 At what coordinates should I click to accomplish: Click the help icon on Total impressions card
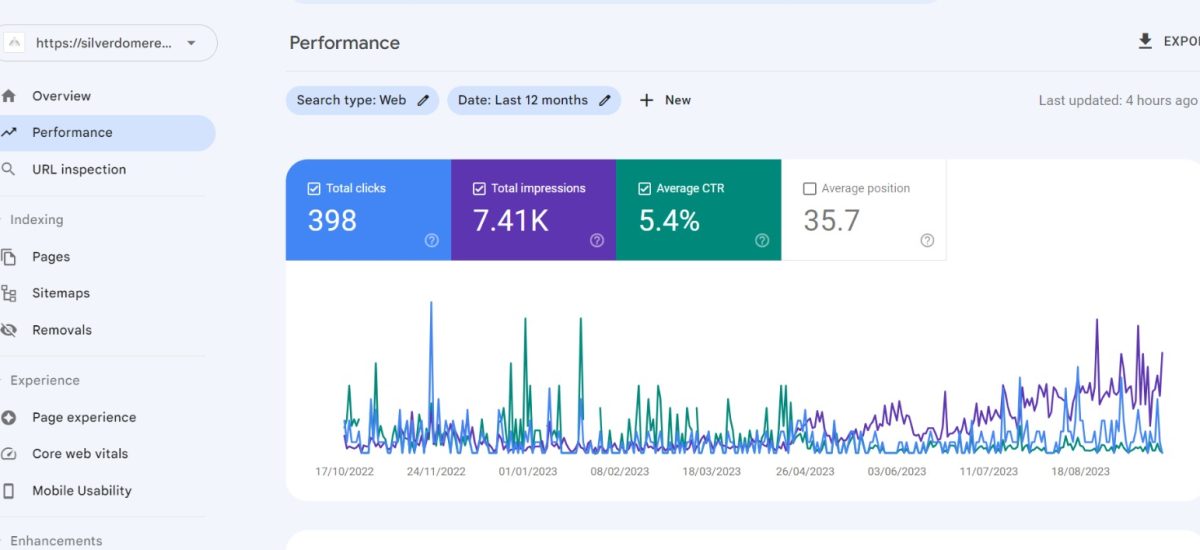pyautogui.click(x=597, y=240)
